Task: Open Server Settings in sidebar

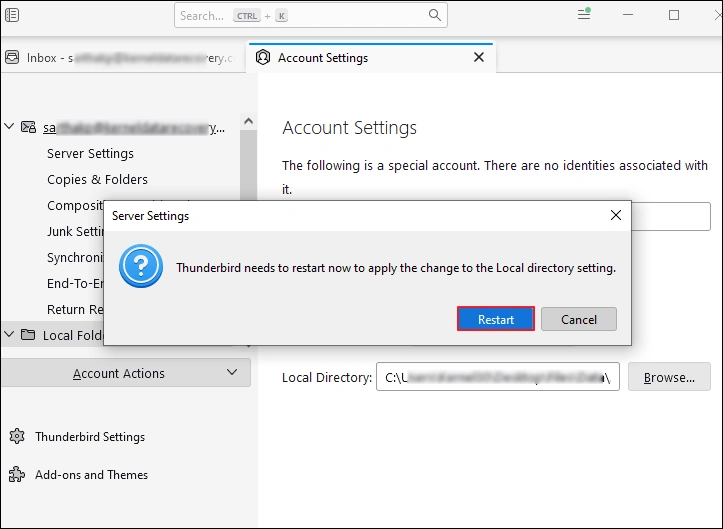Action: (x=90, y=153)
